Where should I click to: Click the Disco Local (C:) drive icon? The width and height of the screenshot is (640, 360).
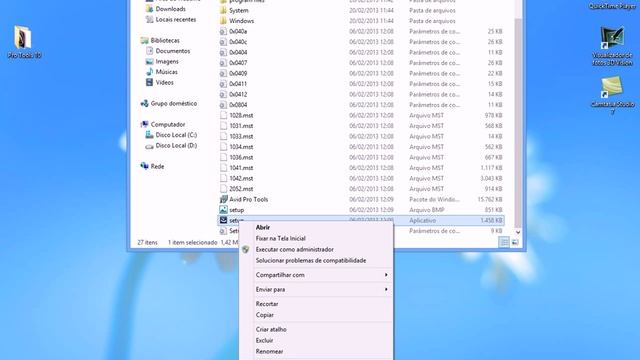click(x=149, y=135)
